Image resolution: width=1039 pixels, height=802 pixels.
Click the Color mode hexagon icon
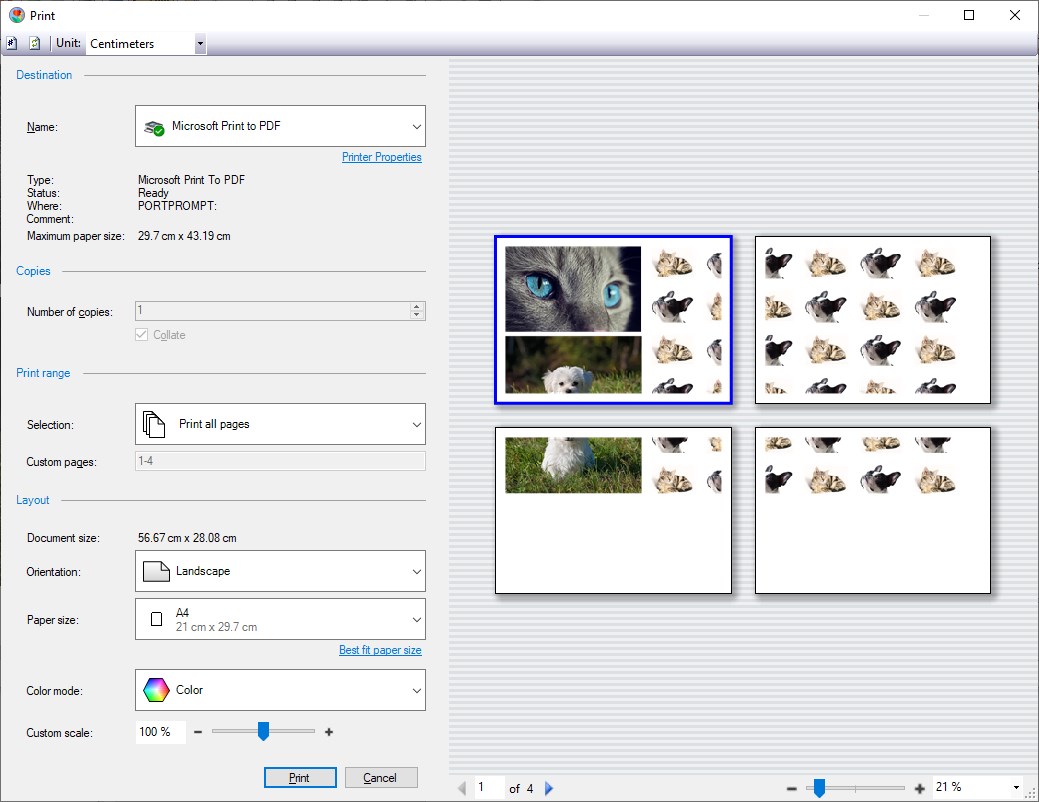tap(155, 690)
